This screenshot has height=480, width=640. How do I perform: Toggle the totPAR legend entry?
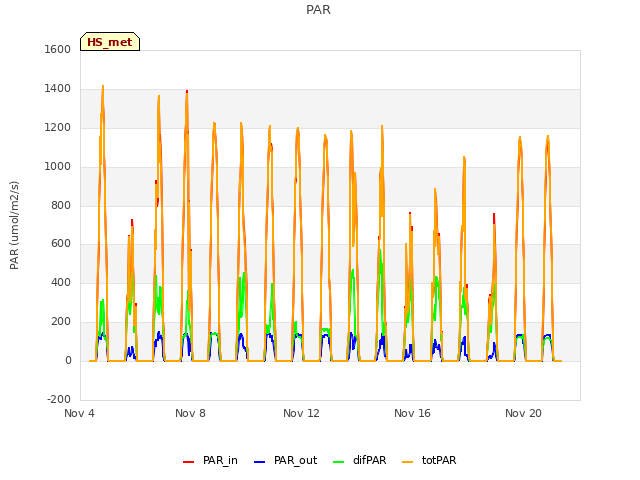click(429, 460)
